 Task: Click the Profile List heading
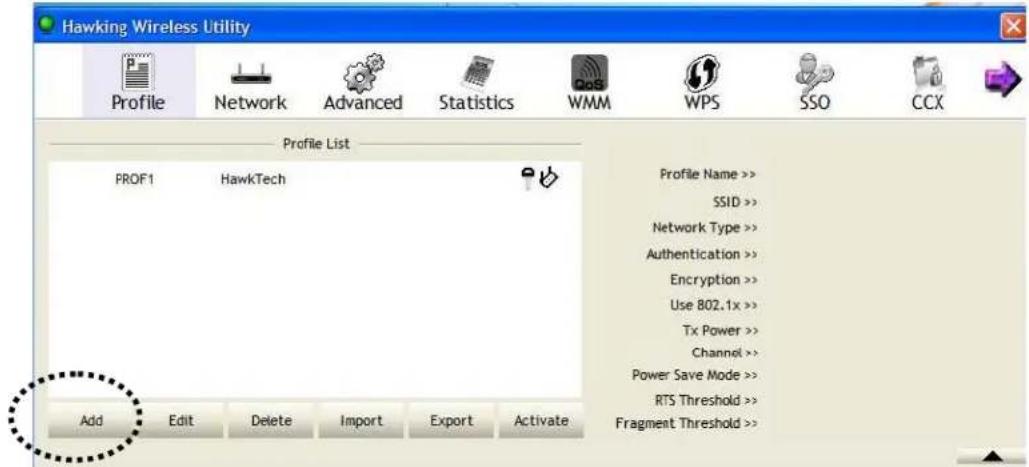(316, 144)
